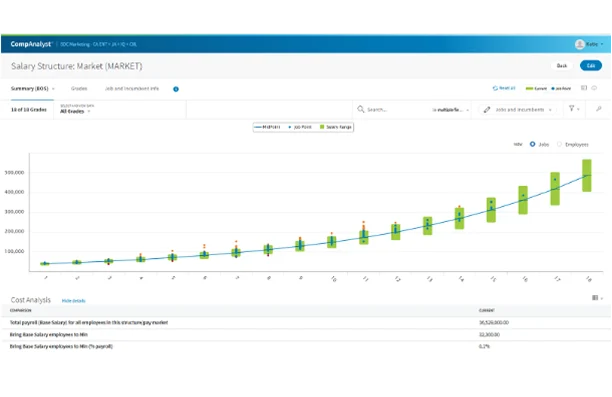Click the Cost Analysis heading
612x397 pixels.
31,300
